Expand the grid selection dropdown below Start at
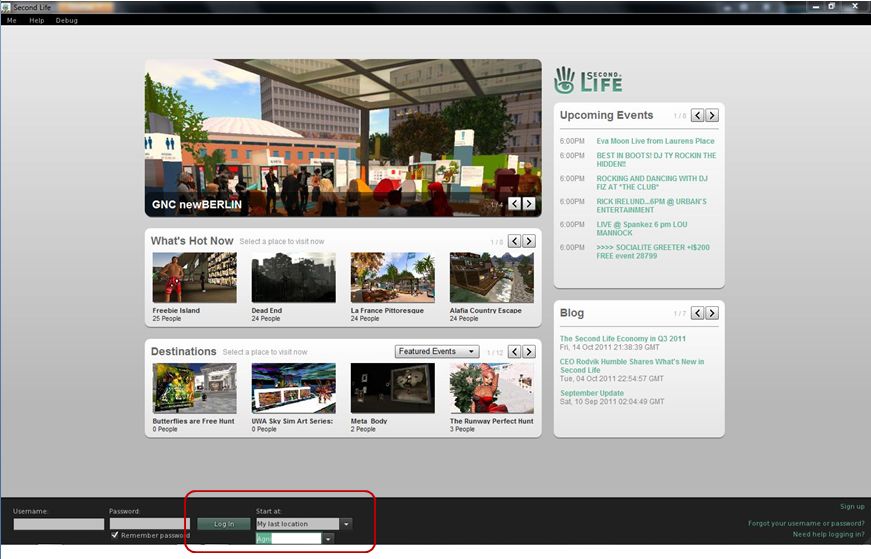The image size is (871, 559). pyautogui.click(x=328, y=539)
